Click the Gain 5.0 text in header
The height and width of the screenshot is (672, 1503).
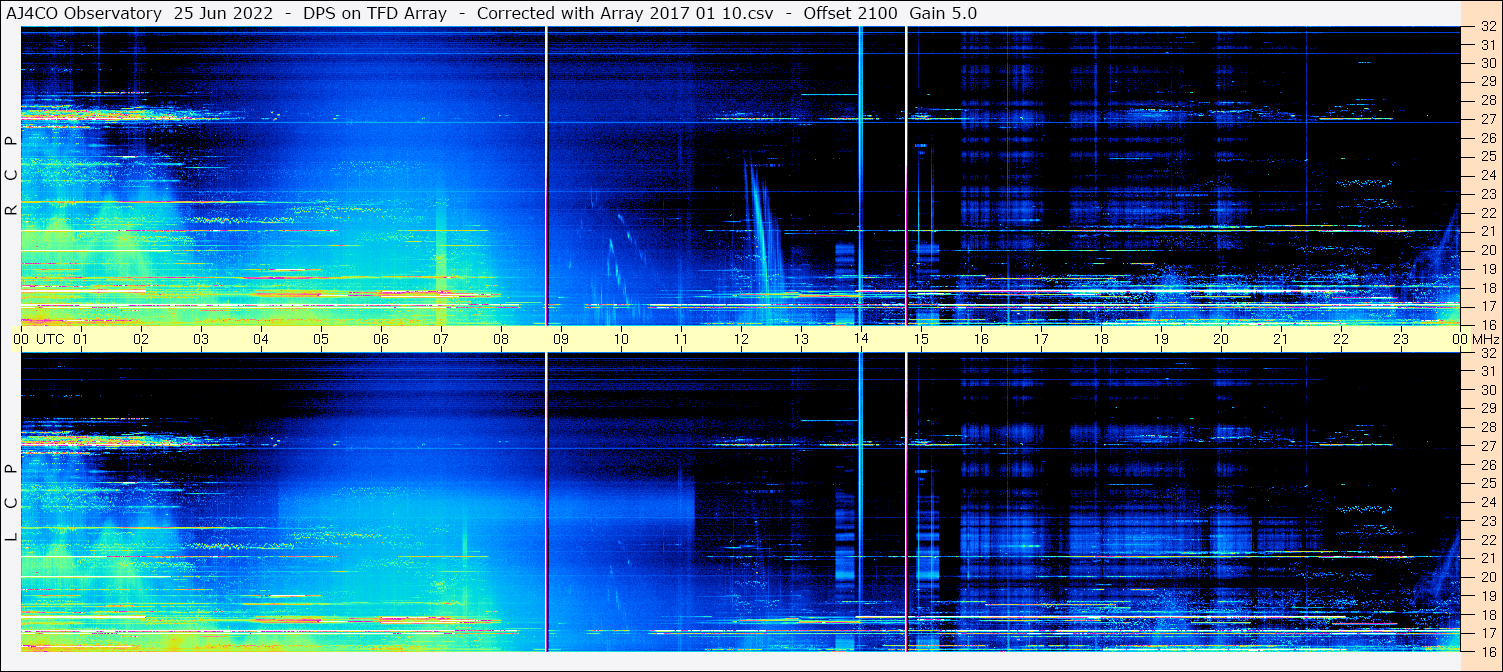[943, 13]
